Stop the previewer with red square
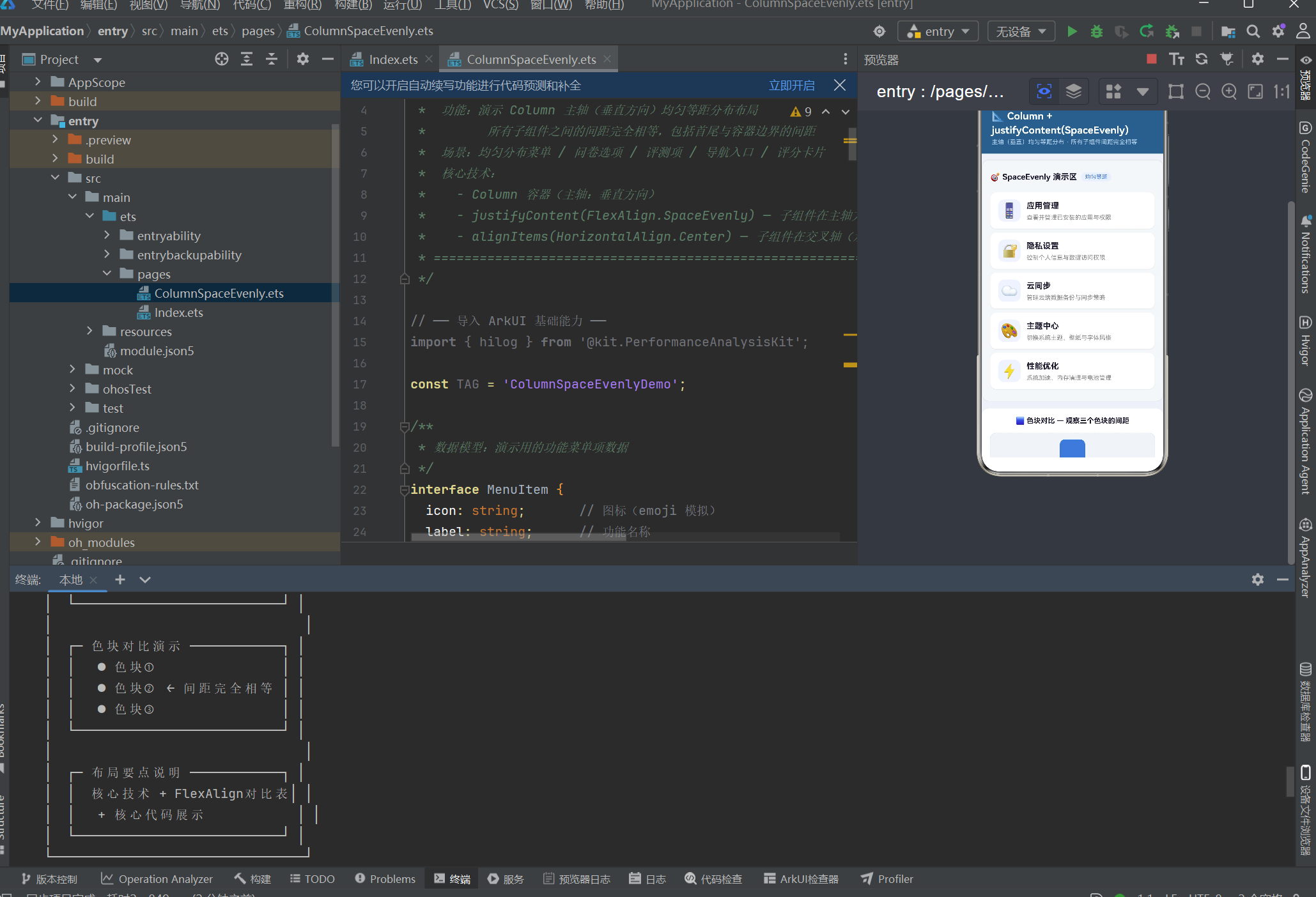Viewport: 1316px width, 897px height. tap(1152, 59)
